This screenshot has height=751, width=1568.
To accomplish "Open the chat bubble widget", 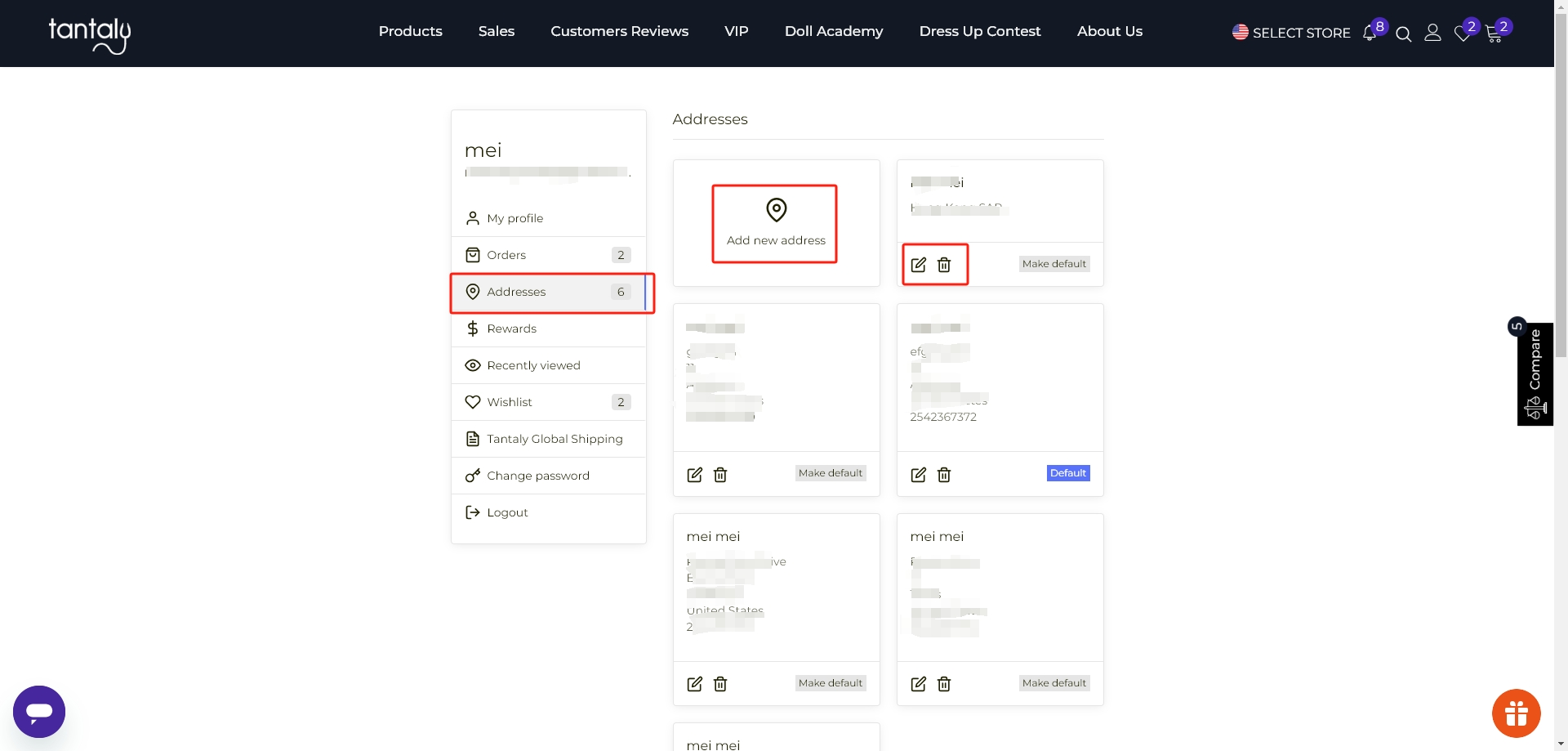I will tap(39, 712).
